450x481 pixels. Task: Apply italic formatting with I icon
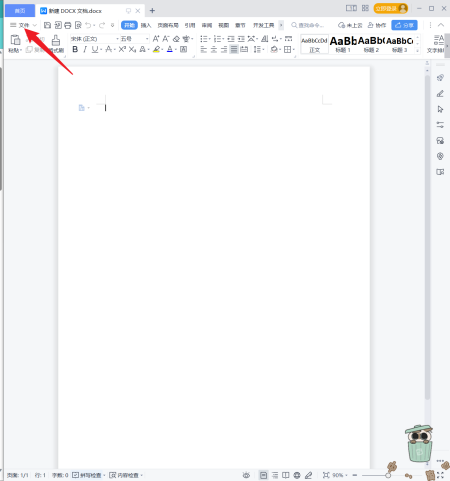click(x=85, y=49)
